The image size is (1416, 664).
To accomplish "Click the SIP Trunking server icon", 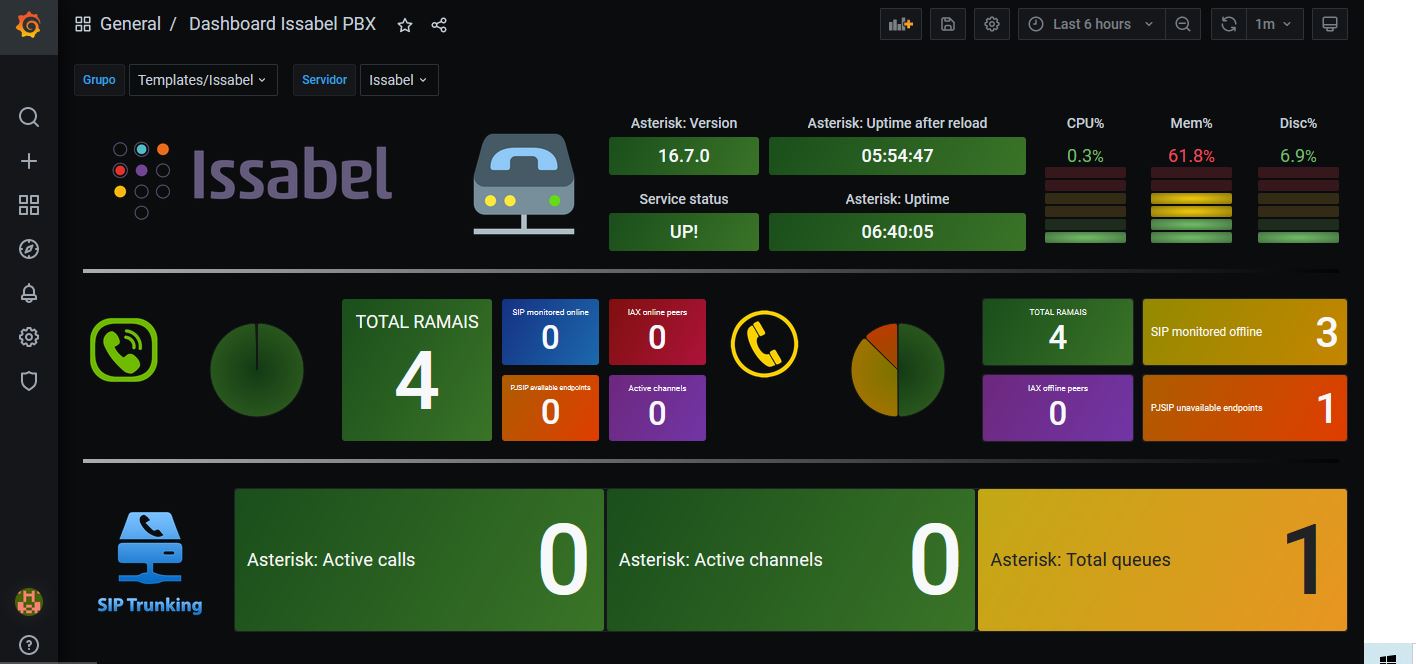I will pyautogui.click(x=150, y=562).
